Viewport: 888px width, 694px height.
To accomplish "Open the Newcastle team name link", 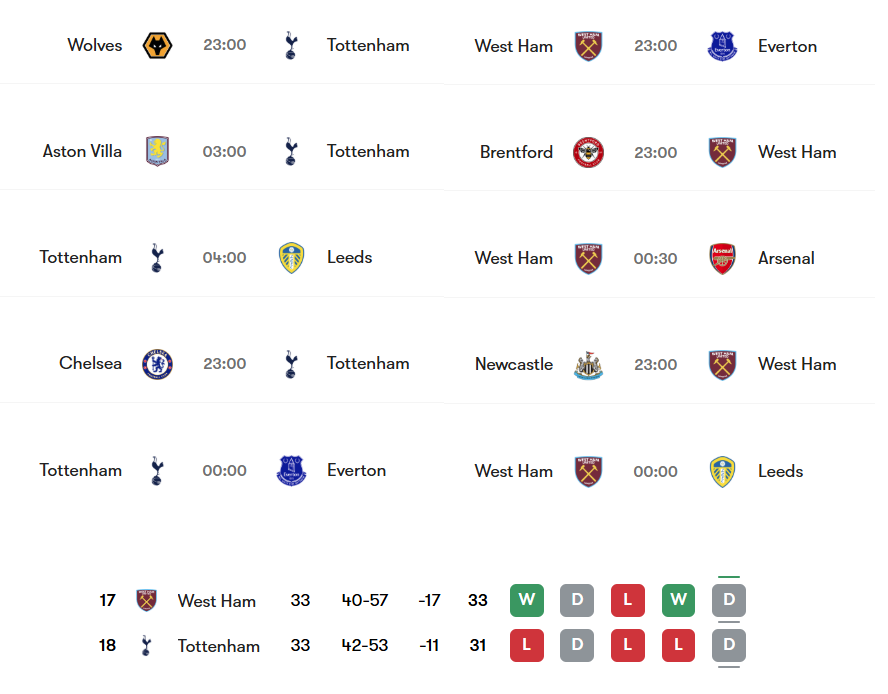I will (514, 364).
